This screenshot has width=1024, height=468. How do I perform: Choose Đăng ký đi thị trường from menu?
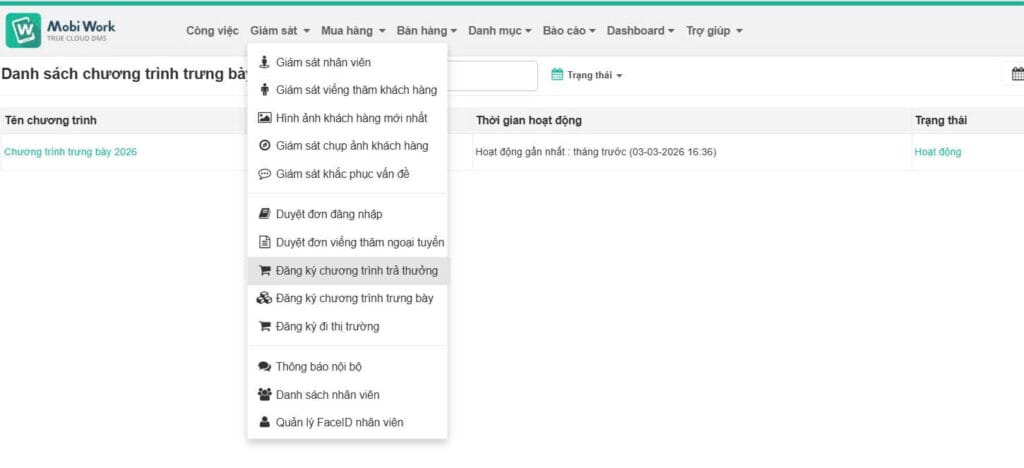tap(327, 326)
